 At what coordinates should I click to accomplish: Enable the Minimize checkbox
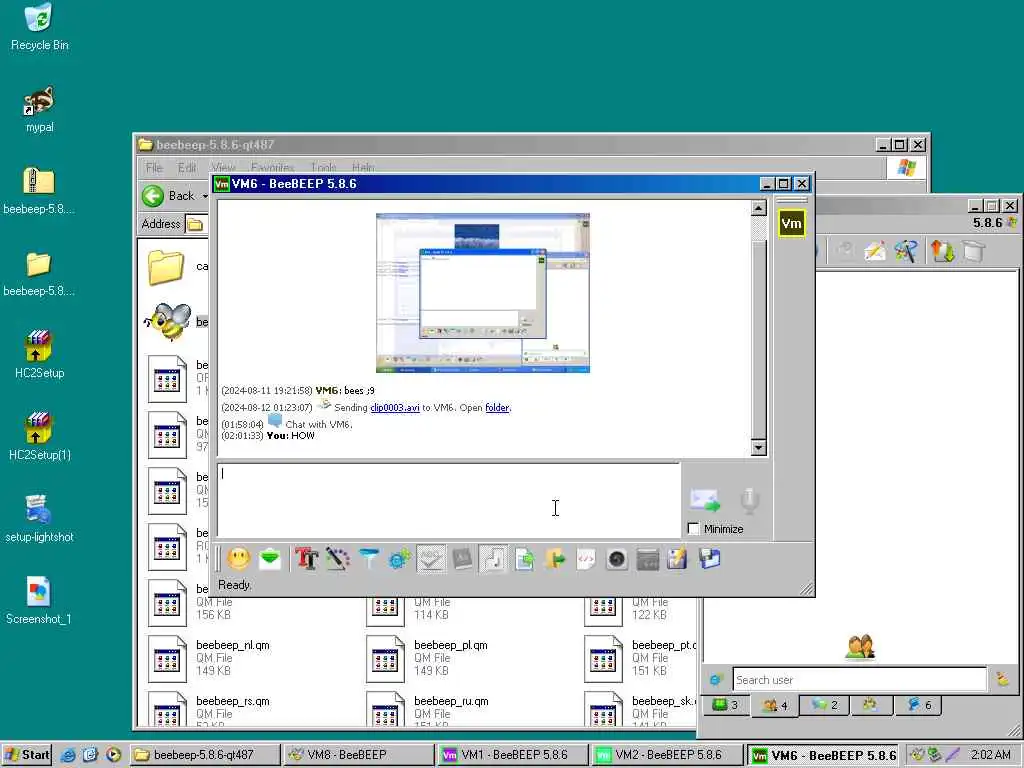click(694, 528)
